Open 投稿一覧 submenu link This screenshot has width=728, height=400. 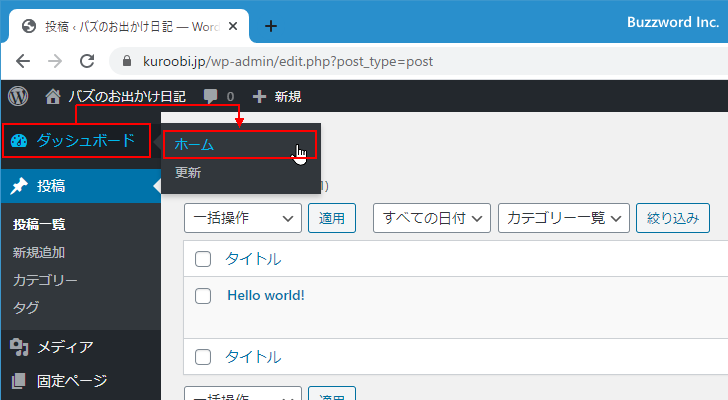pos(39,225)
